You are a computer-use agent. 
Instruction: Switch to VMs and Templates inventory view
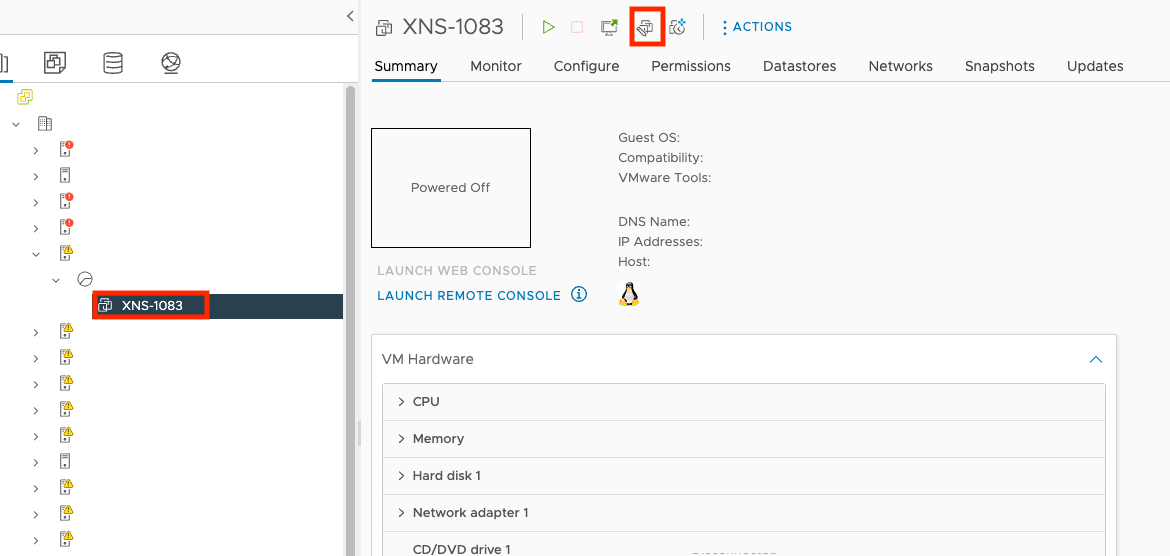55,63
